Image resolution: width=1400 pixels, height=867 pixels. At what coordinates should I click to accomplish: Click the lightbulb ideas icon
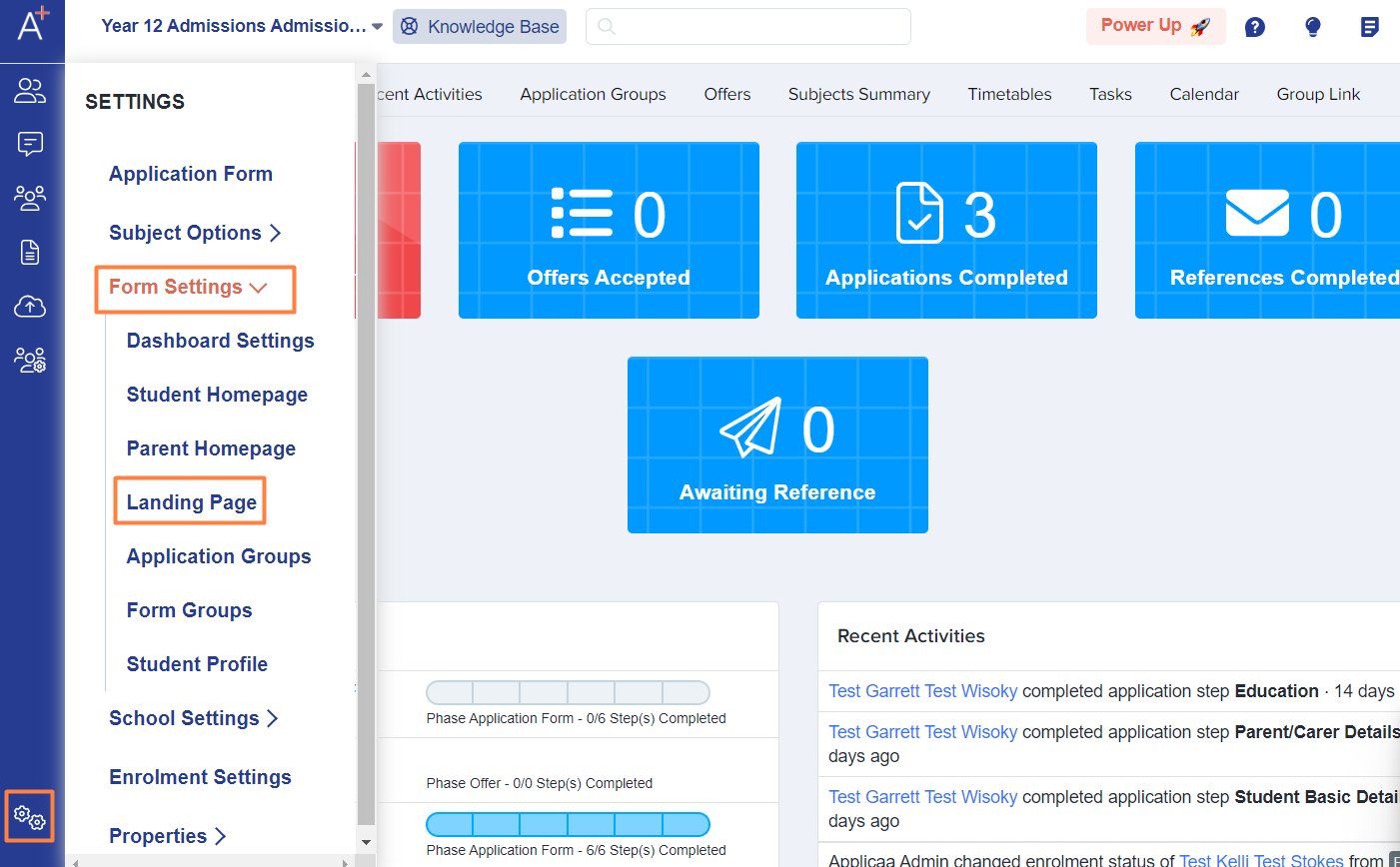1313,27
